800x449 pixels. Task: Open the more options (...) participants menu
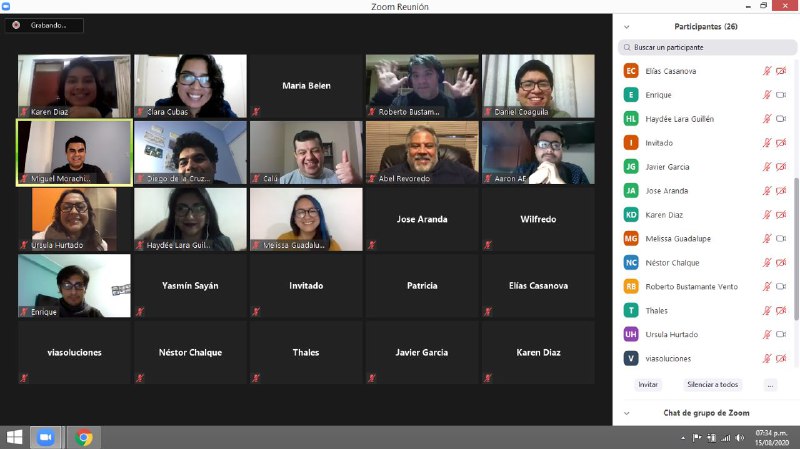coord(769,385)
